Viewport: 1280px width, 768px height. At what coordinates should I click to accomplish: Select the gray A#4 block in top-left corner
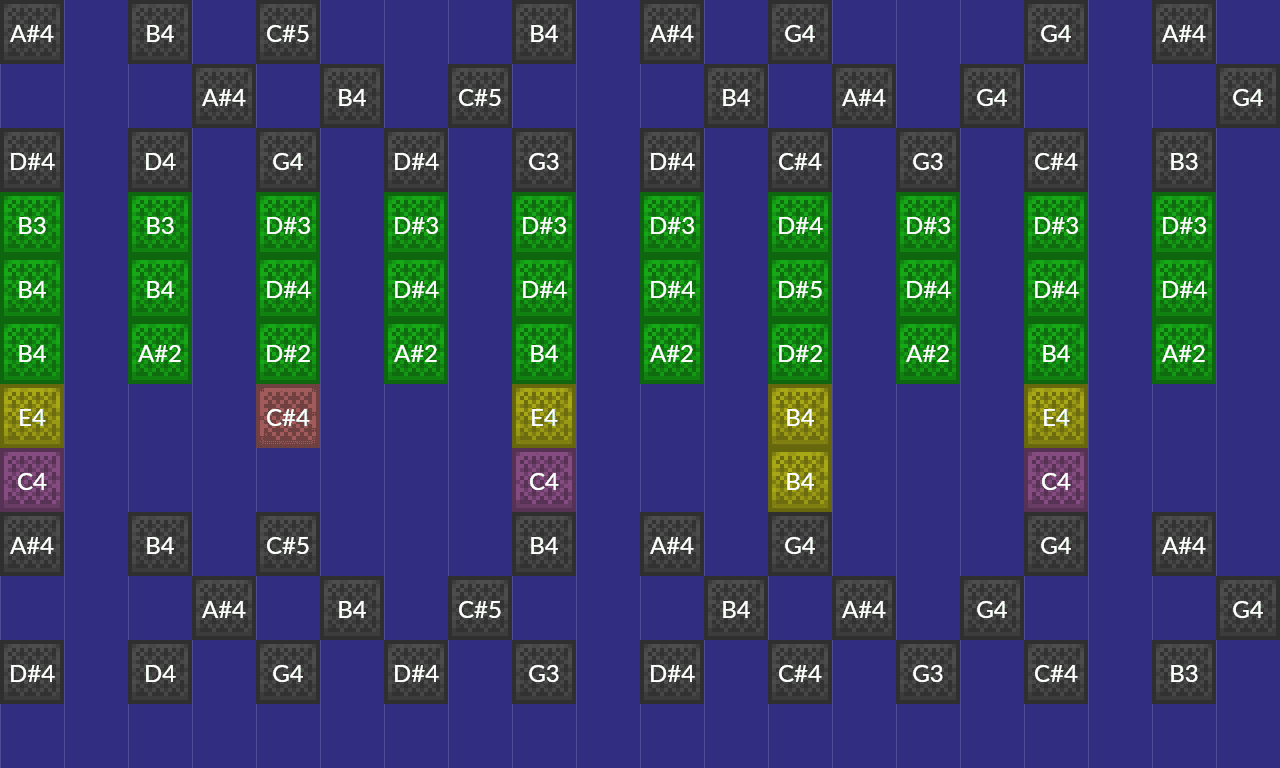click(32, 33)
